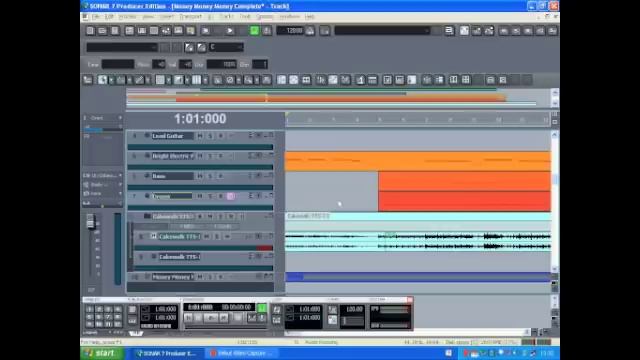The width and height of the screenshot is (640, 360).
Task: Click the Time event field
Action: pos(118,64)
